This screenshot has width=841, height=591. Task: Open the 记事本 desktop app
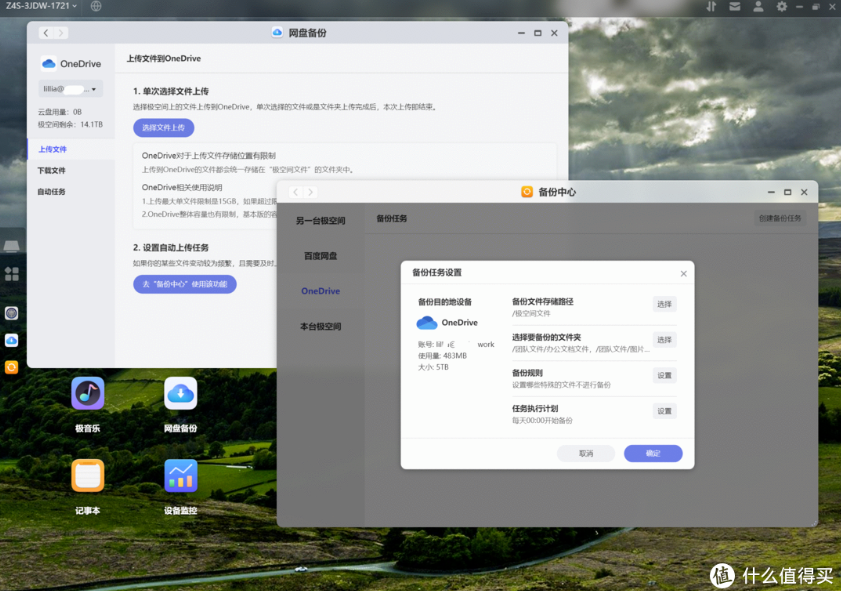point(87,476)
